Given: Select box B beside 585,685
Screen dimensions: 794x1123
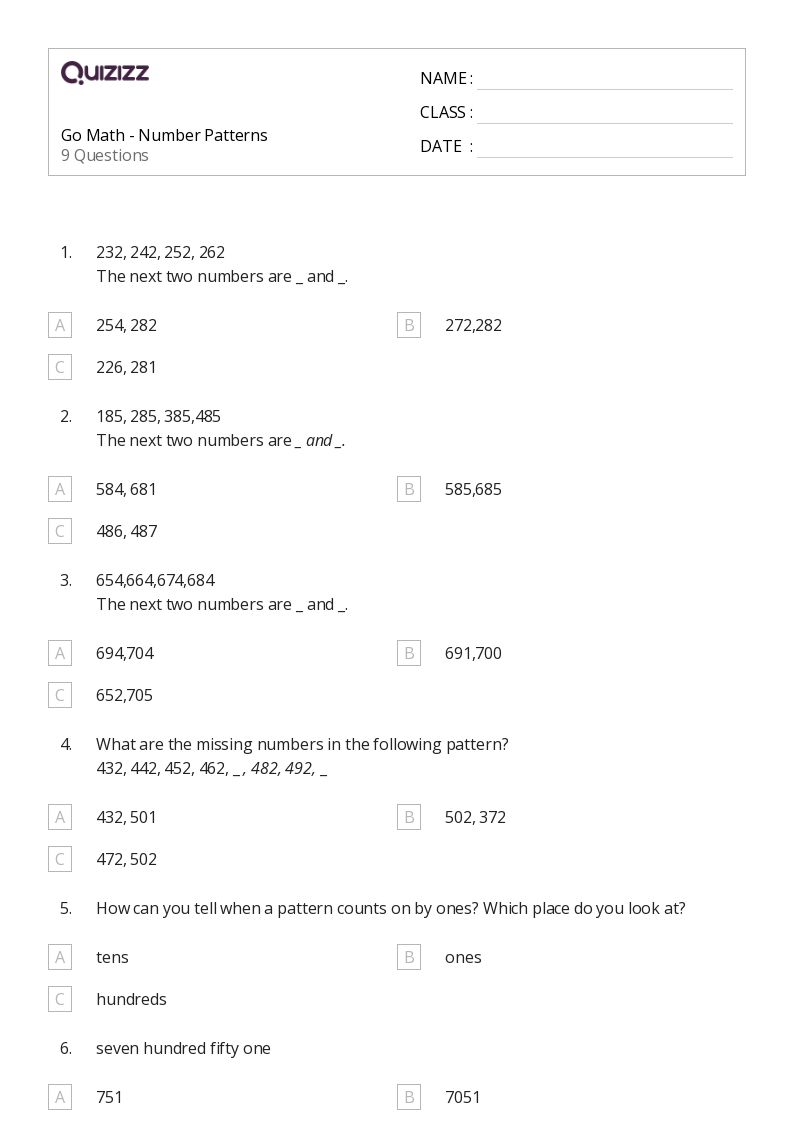Looking at the screenshot, I should click(409, 489).
